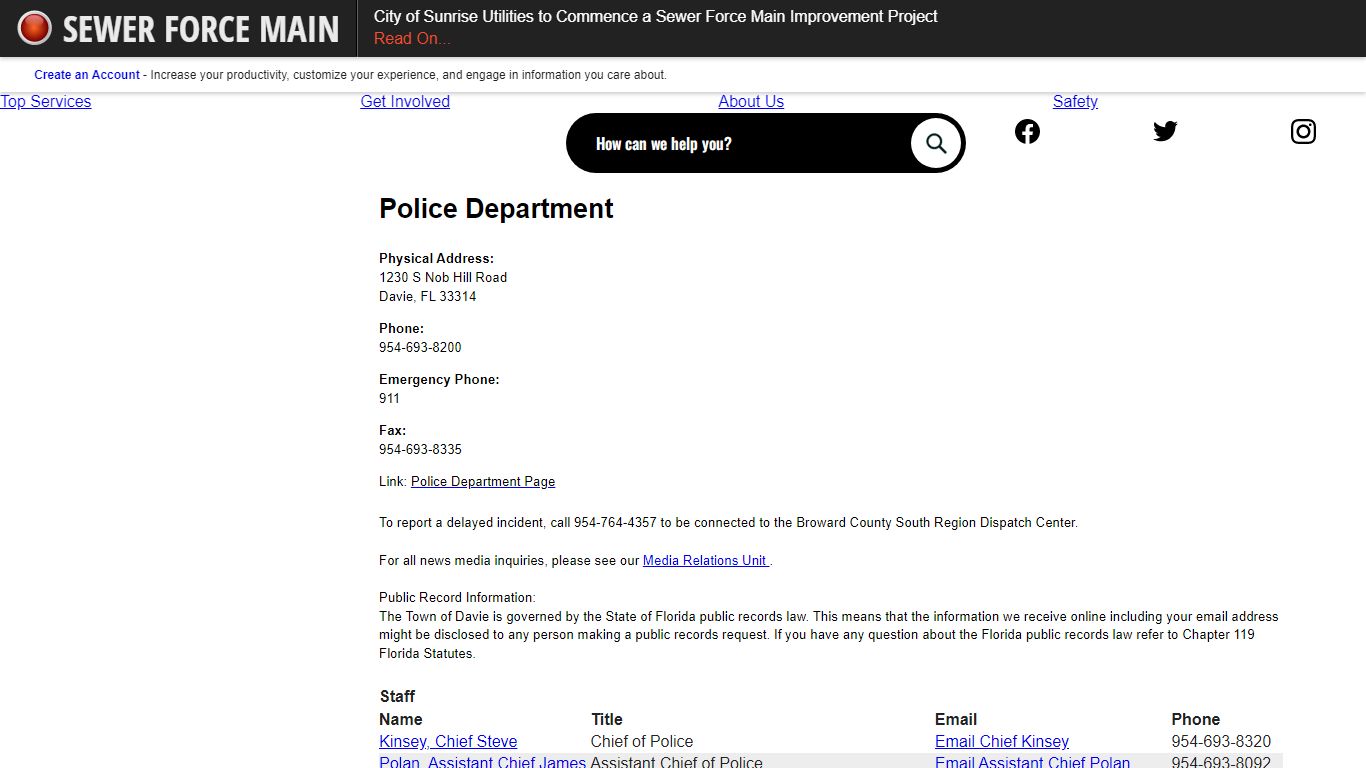This screenshot has width=1366, height=768.
Task: Click the Sewer Force Main Improvement Project headline
Action: coord(656,16)
